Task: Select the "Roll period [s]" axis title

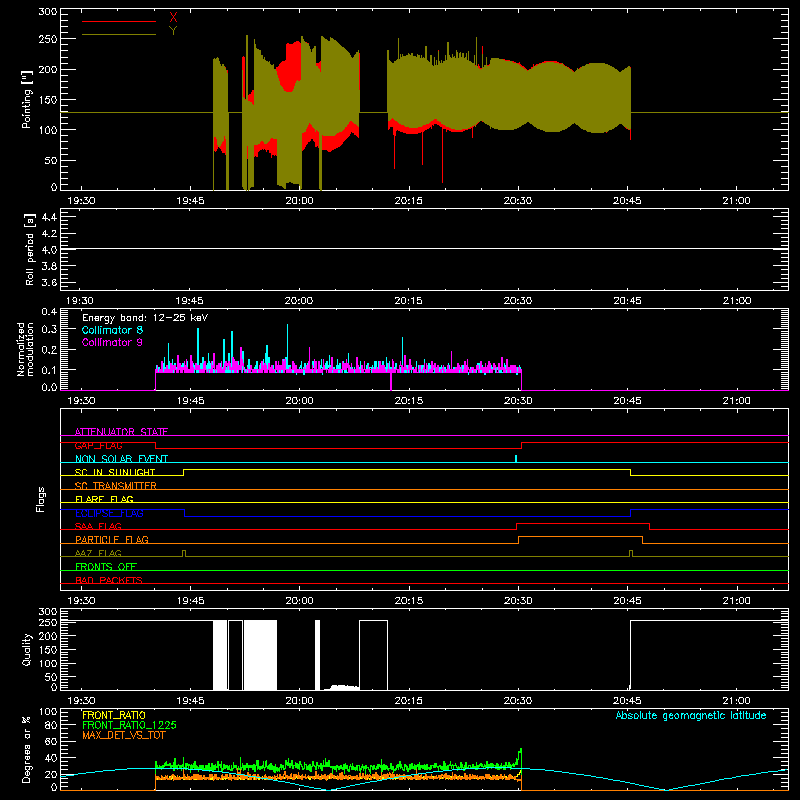Action: [29, 249]
